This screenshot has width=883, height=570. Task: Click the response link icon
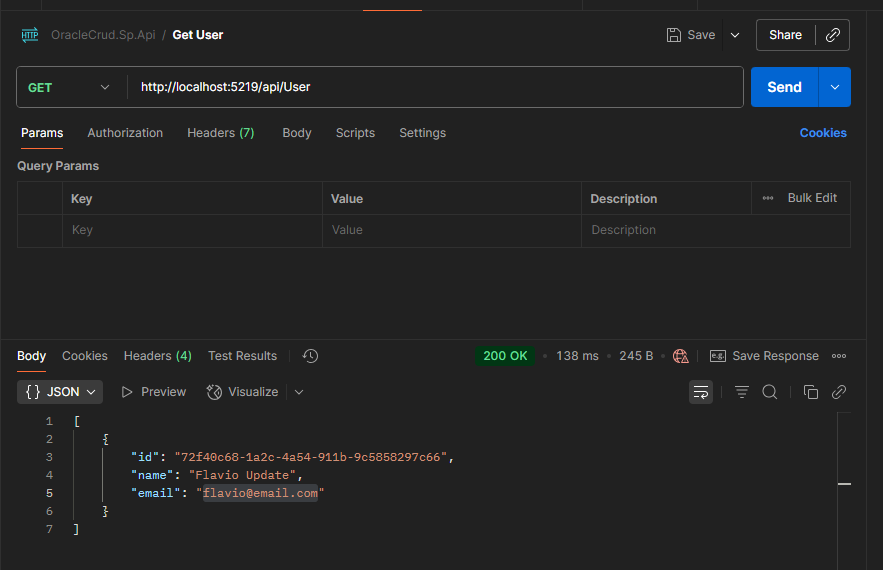[839, 392]
